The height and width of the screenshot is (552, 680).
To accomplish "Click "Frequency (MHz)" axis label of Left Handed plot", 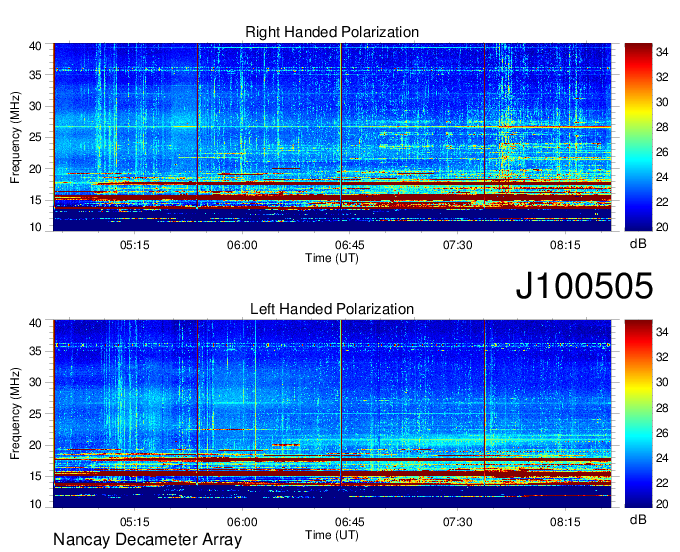I will click(15, 414).
